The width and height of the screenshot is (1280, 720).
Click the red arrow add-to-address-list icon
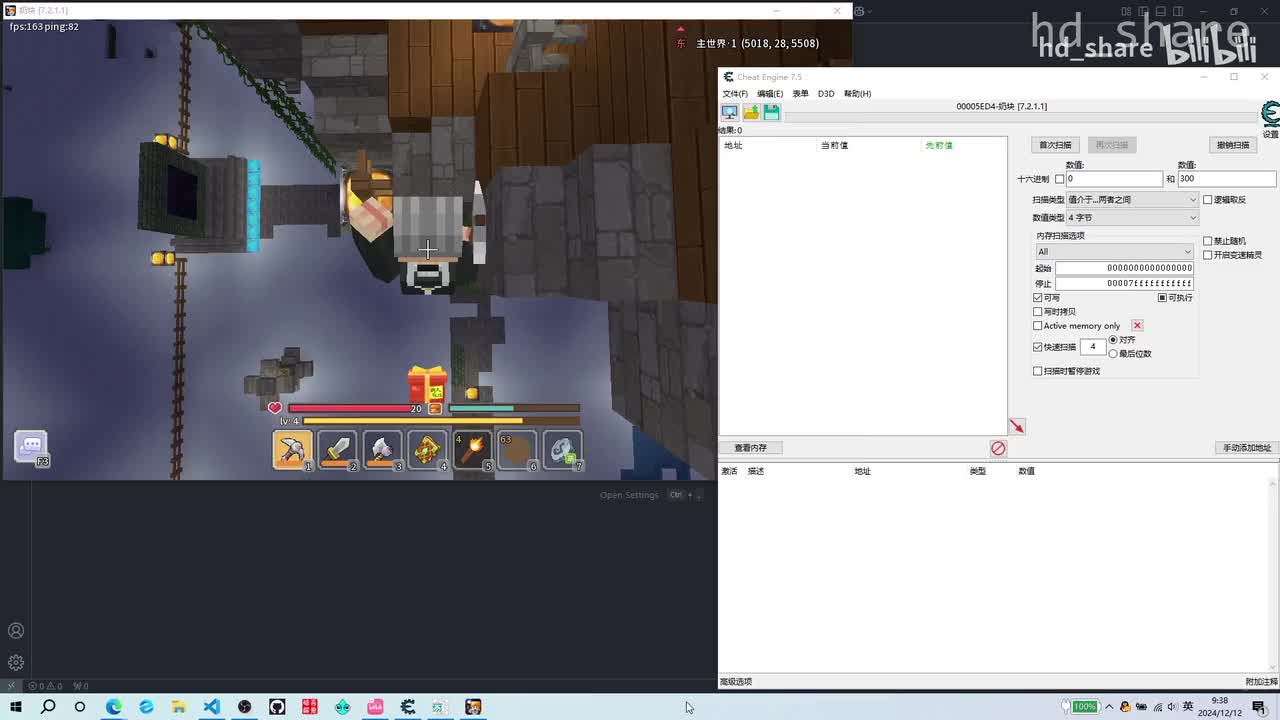[1017, 427]
